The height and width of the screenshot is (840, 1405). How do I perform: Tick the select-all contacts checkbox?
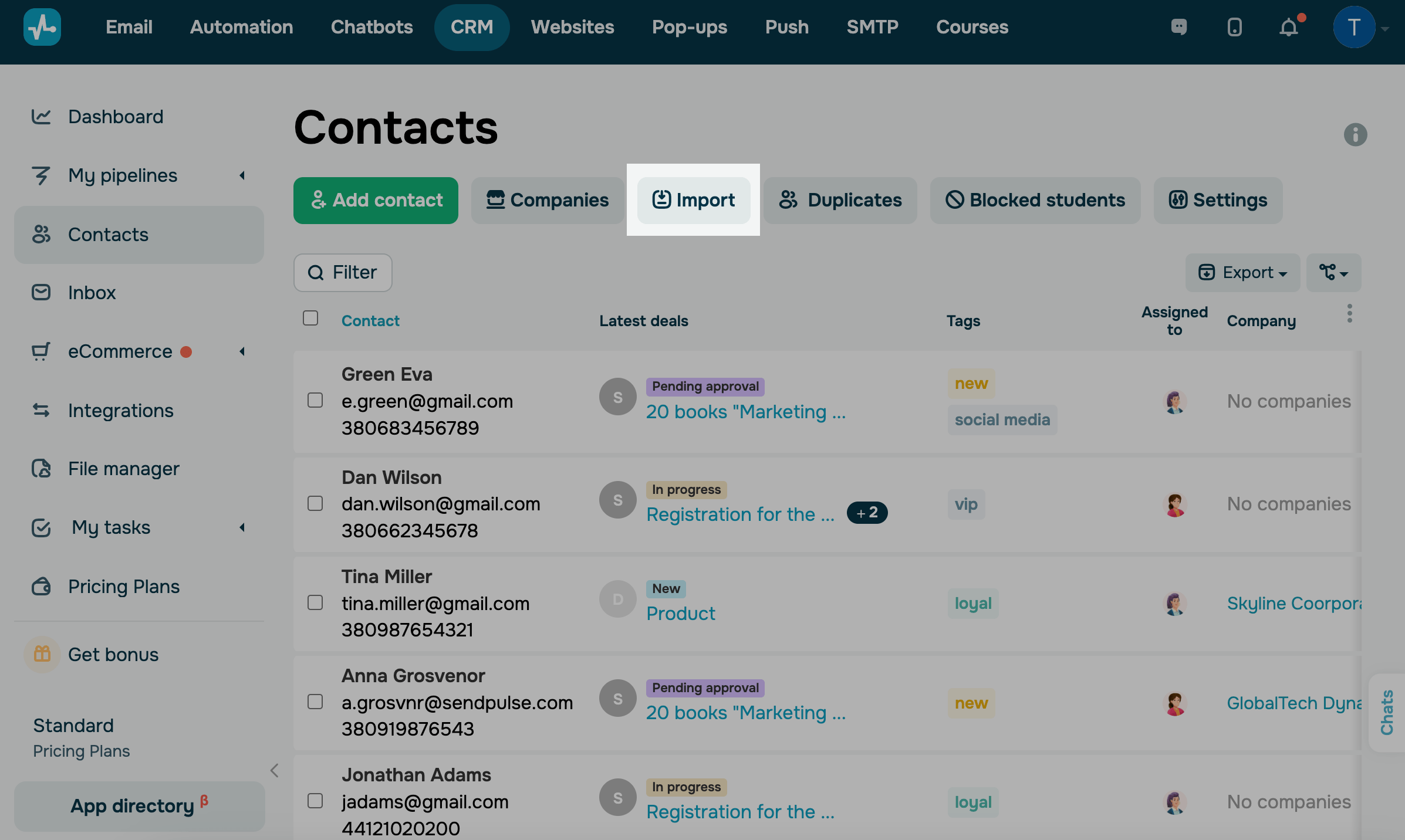[310, 318]
